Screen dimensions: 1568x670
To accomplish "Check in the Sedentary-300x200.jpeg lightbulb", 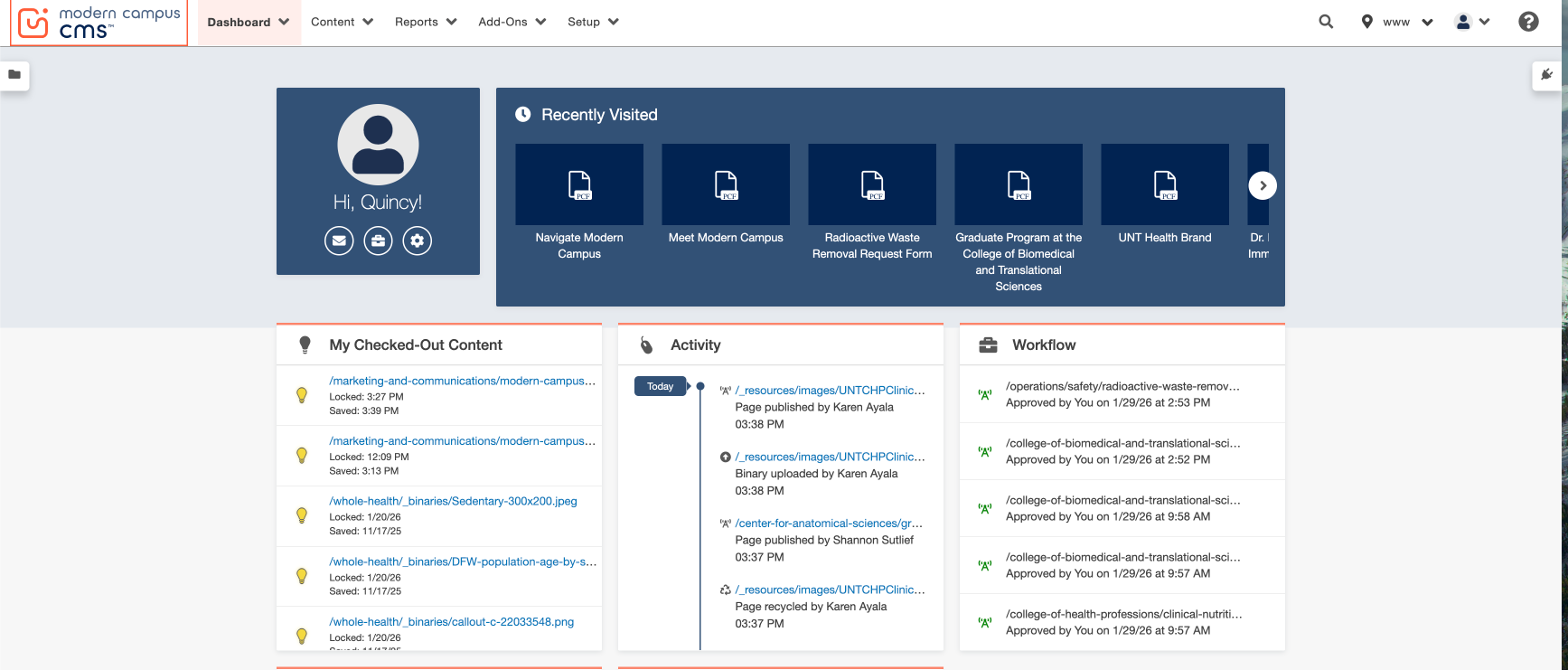I will pyautogui.click(x=302, y=515).
